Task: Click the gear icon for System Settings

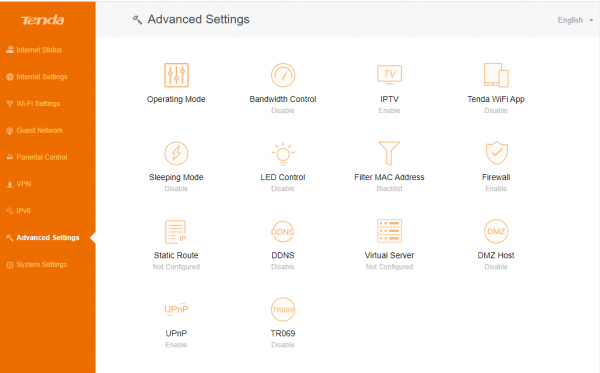Action: click(10, 265)
